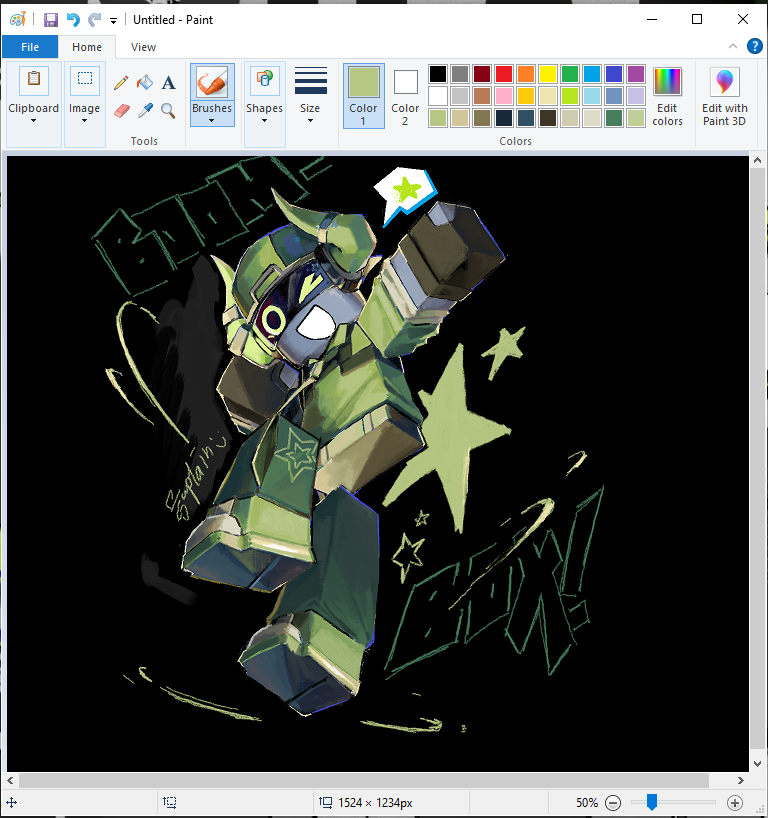Screen dimensions: 768x818
Task: Click the Brushes tool icon
Action: [x=212, y=82]
